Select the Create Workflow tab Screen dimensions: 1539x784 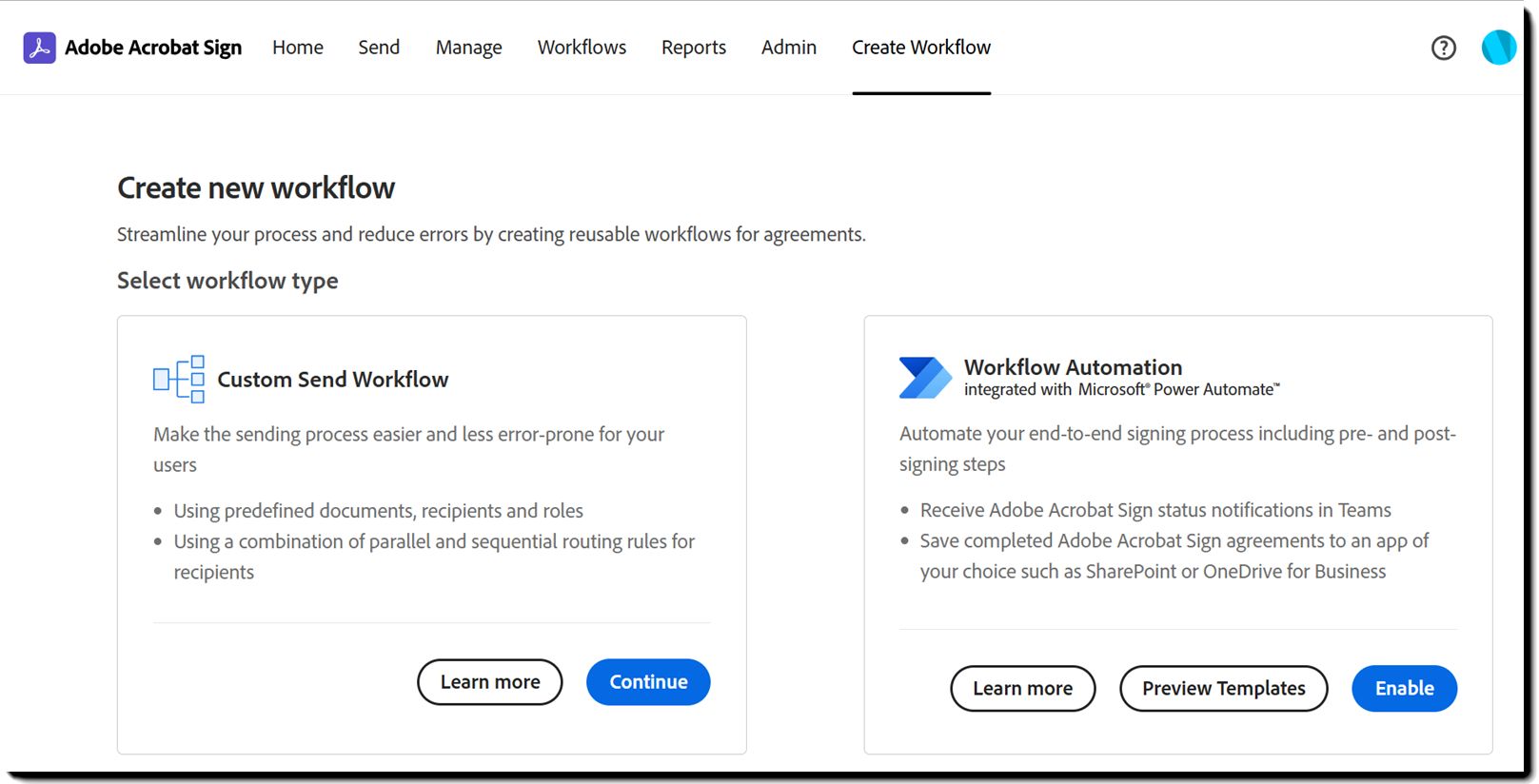(921, 48)
